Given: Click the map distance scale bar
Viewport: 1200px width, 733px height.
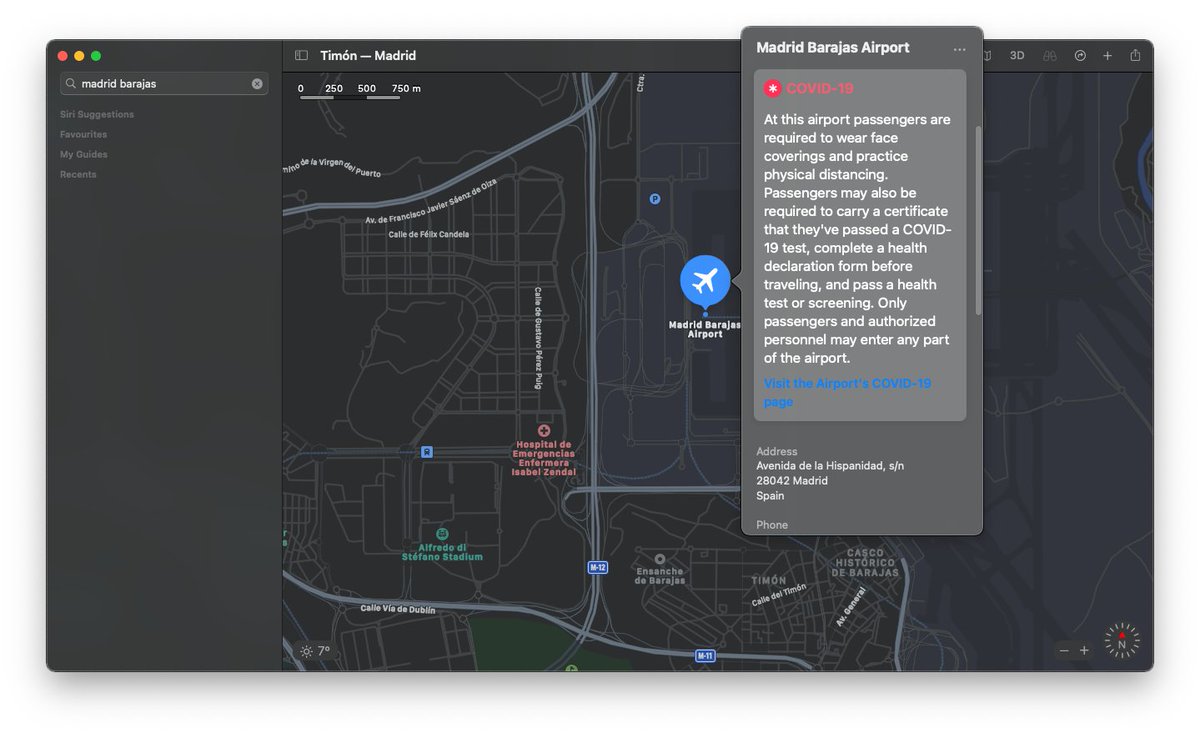Looking at the screenshot, I should click(350, 97).
